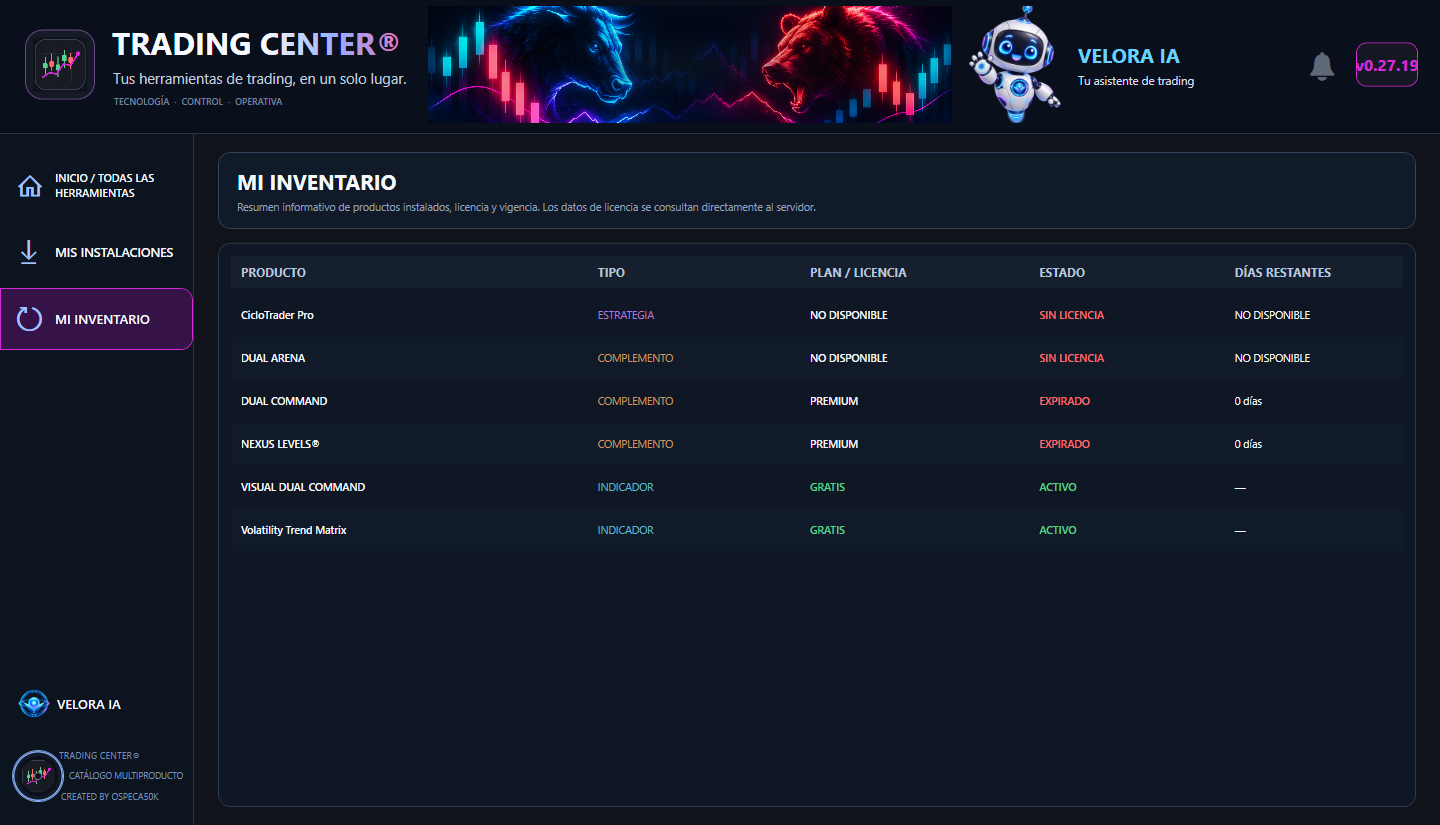This screenshot has height=825, width=1440.
Task: Go to Mis Instalaciones section
Action: tap(96, 252)
